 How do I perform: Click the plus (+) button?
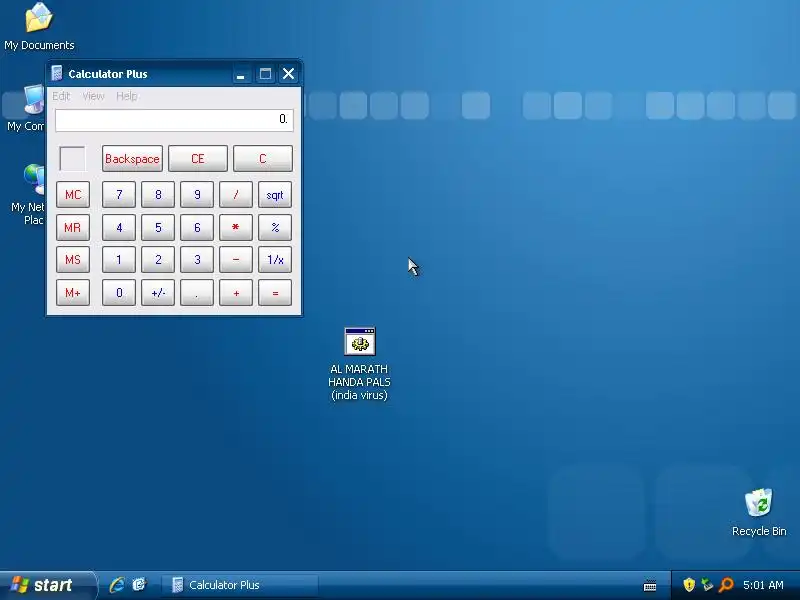236,292
